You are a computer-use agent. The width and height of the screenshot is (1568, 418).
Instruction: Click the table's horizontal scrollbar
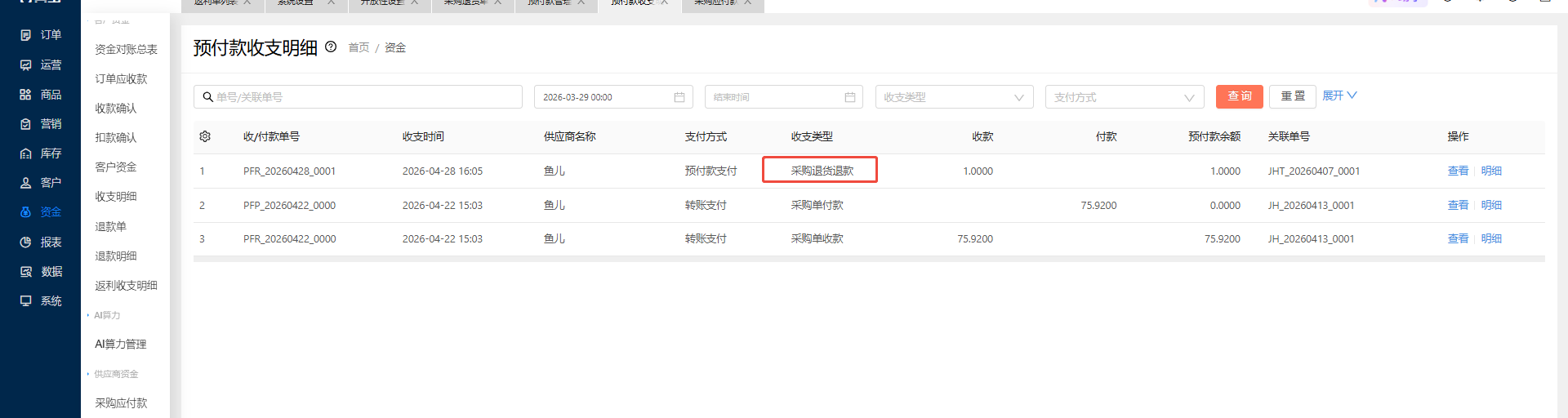[x=869, y=259]
